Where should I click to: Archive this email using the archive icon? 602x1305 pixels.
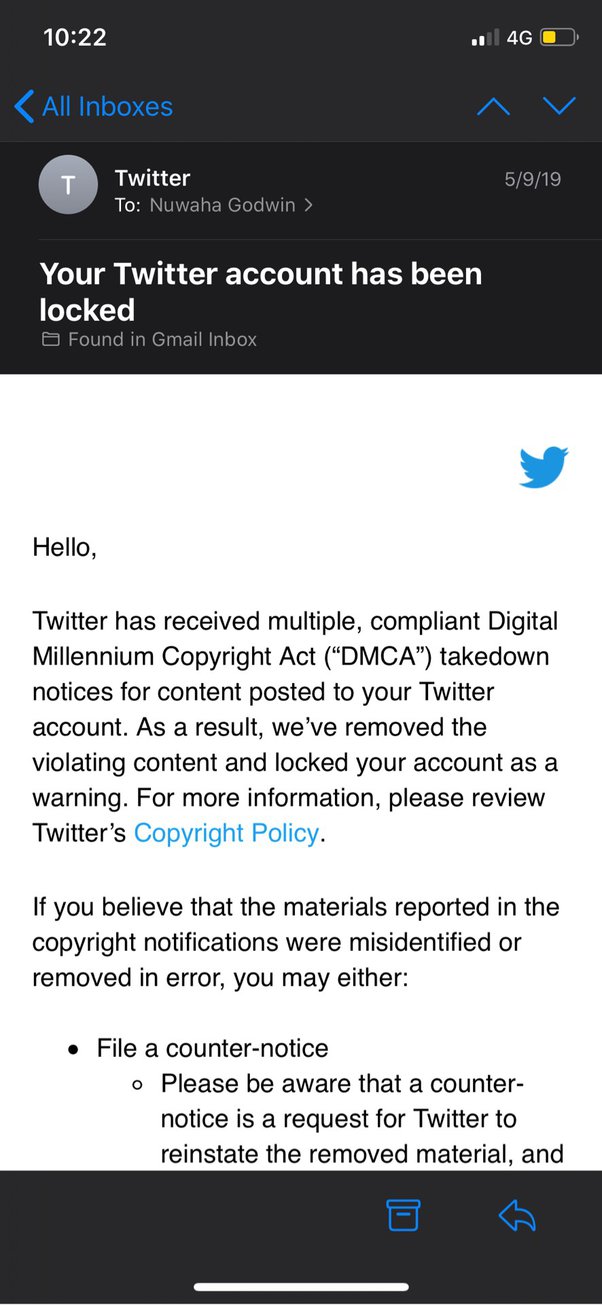402,1214
